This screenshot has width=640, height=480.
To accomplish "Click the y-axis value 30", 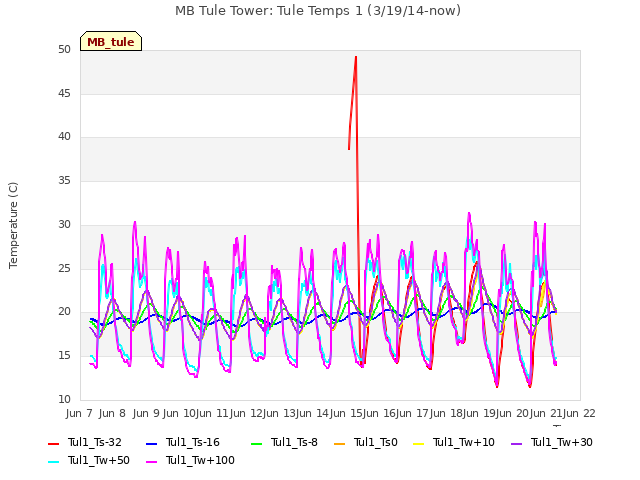I will [x=64, y=224].
